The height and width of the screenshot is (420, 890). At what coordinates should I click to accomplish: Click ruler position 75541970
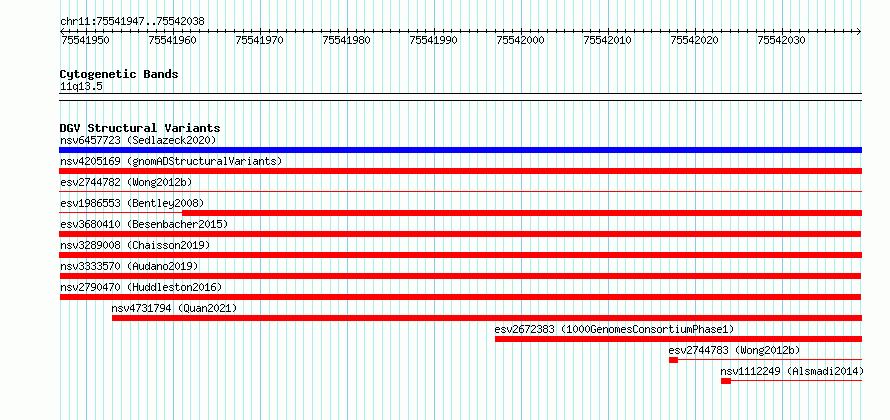pos(259,40)
